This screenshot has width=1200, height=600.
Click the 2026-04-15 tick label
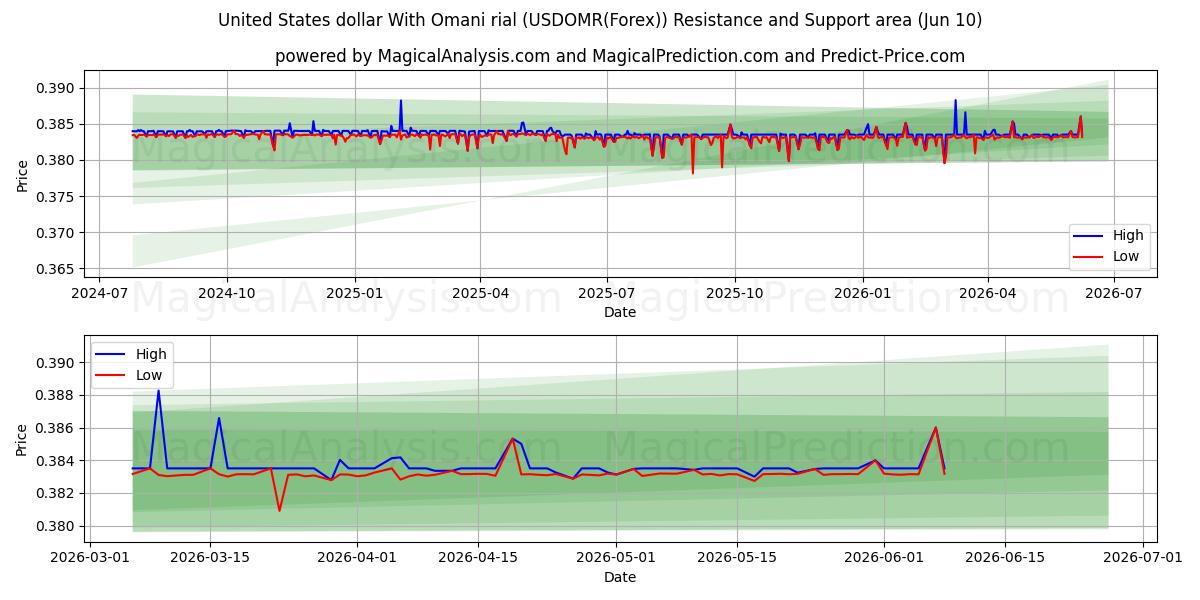point(477,557)
